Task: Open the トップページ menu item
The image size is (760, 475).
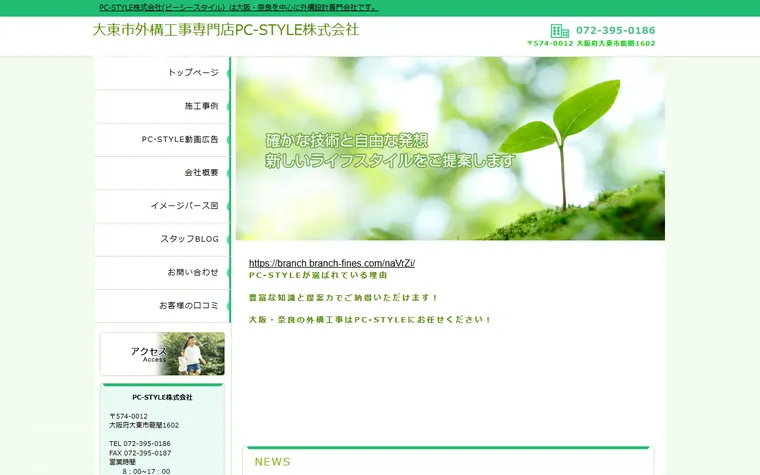Action: [x=163, y=73]
